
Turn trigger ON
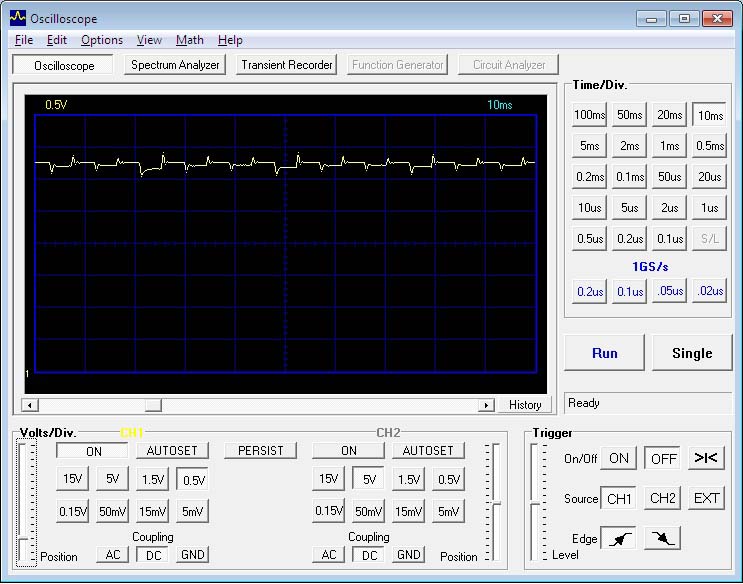point(619,458)
